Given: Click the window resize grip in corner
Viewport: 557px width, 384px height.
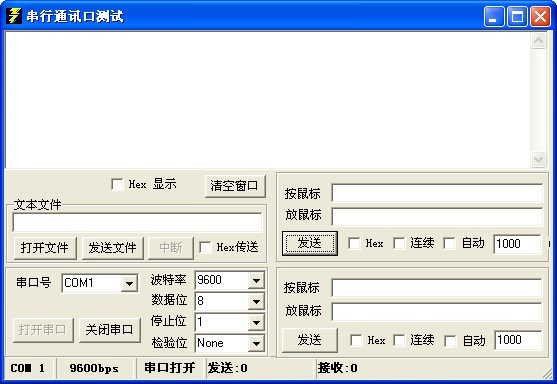Looking at the screenshot, I should 547,373.
